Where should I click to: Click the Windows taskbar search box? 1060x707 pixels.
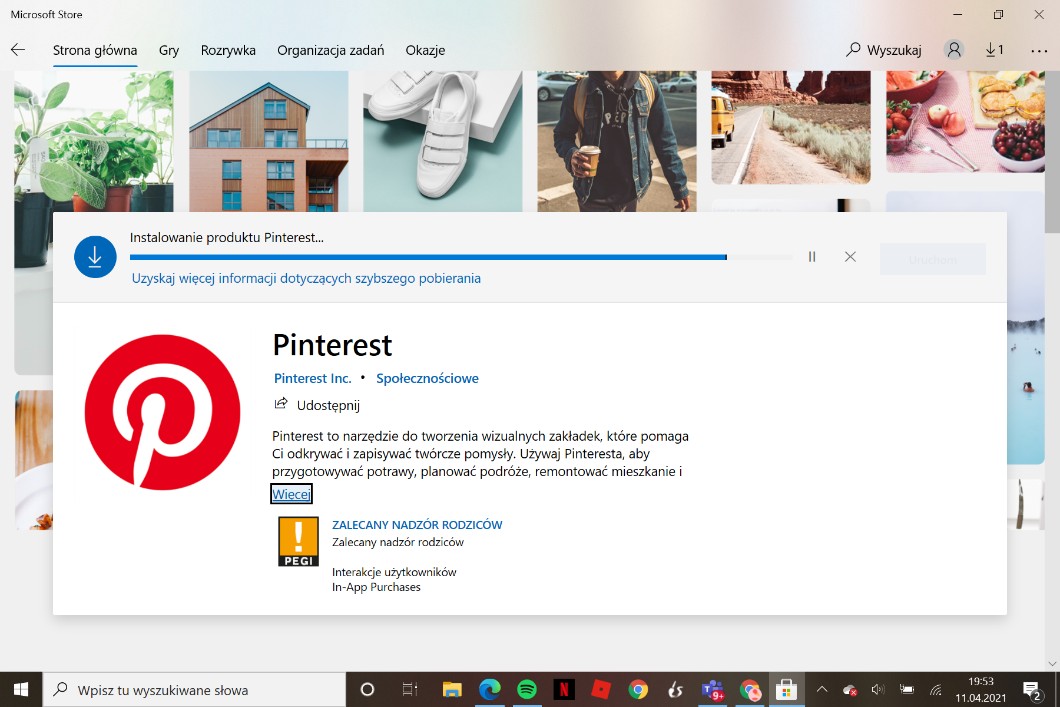195,689
